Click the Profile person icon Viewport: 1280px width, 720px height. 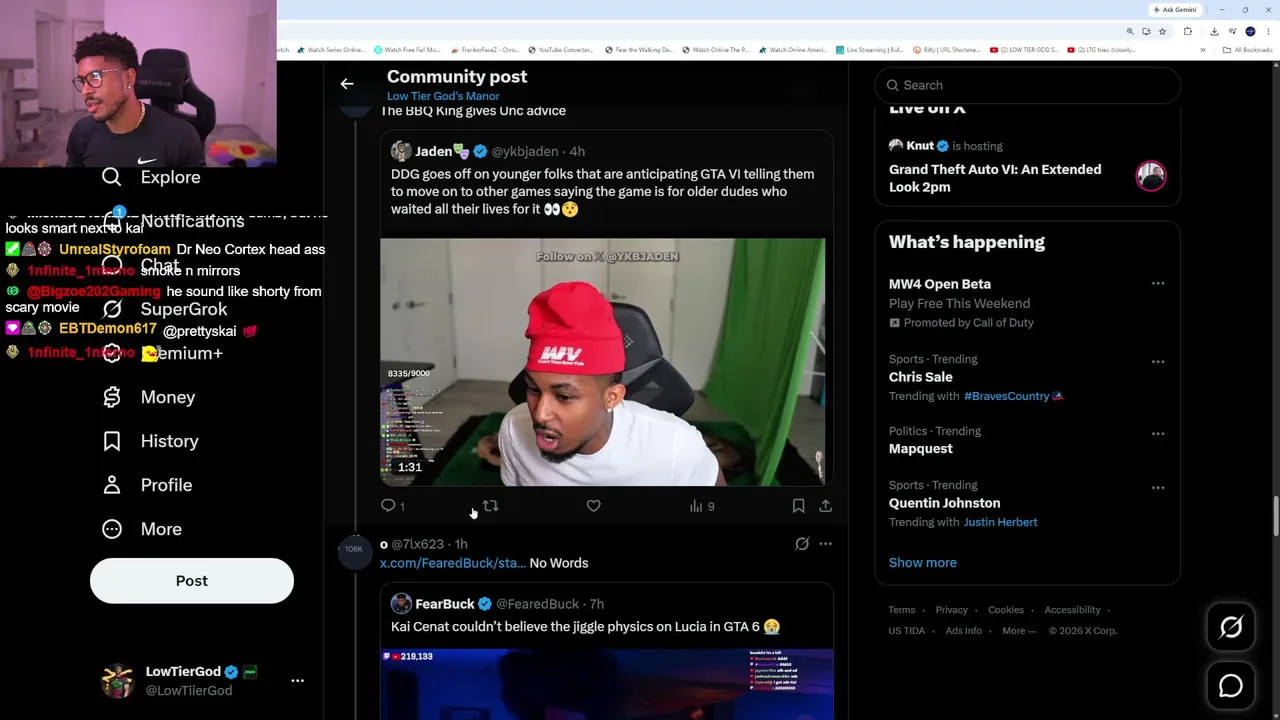tap(111, 485)
